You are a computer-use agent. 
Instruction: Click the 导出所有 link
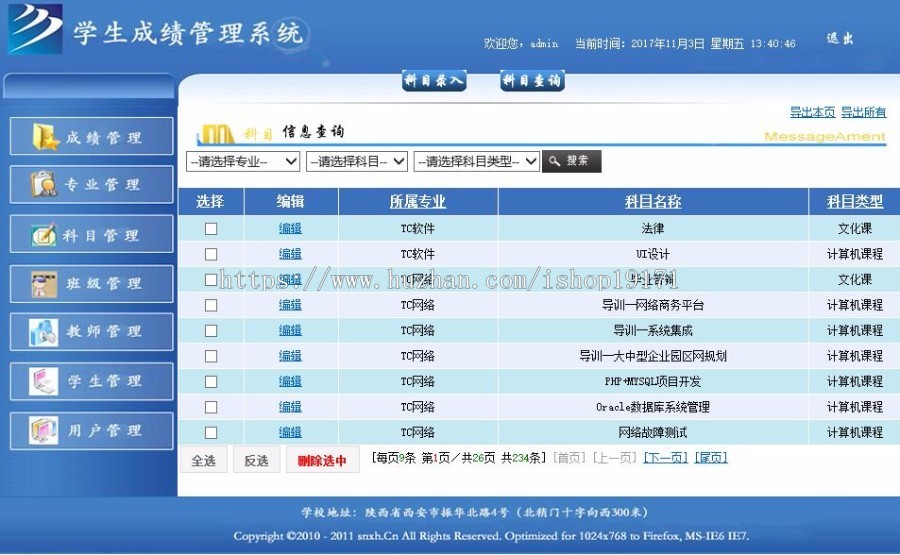pos(863,112)
